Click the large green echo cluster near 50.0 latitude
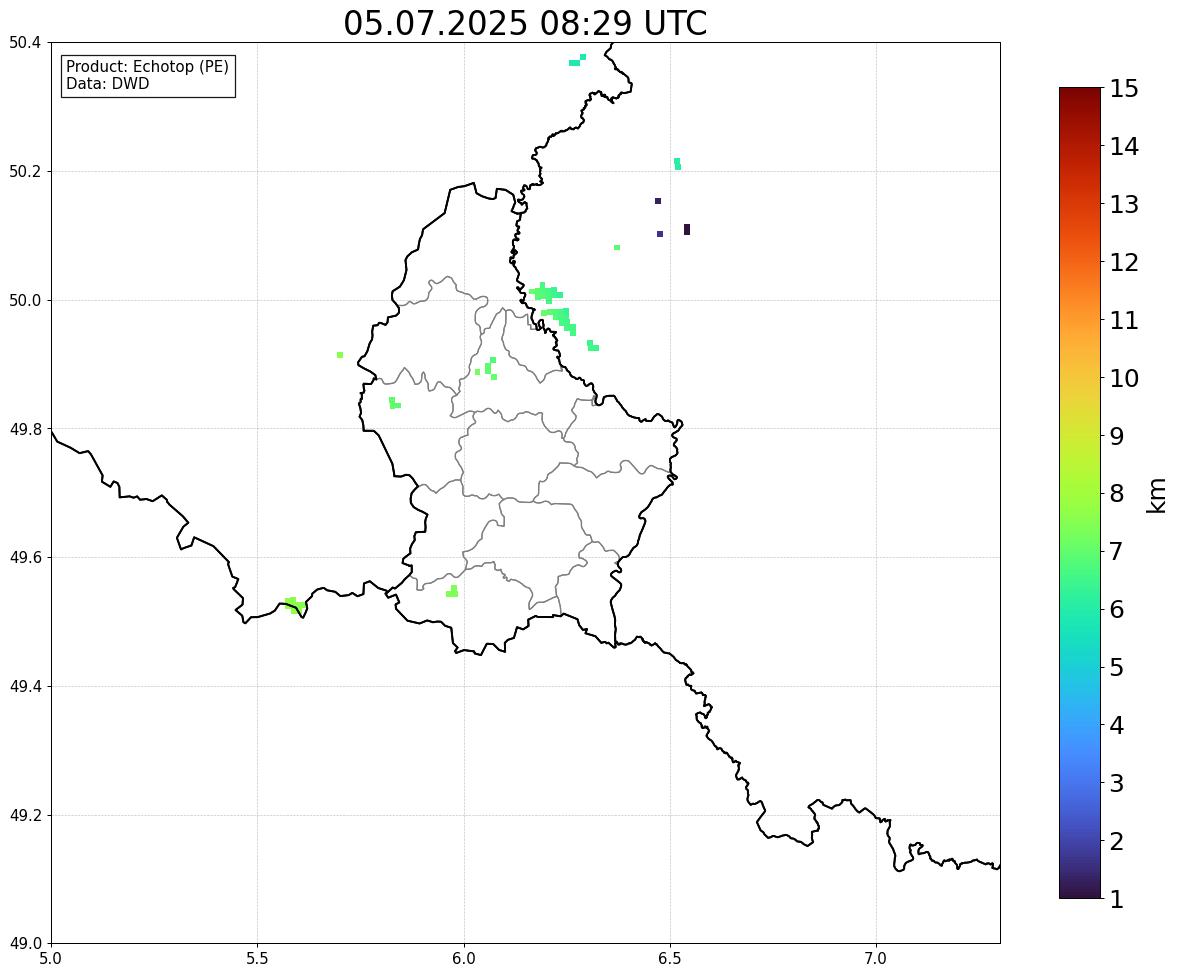 (554, 308)
